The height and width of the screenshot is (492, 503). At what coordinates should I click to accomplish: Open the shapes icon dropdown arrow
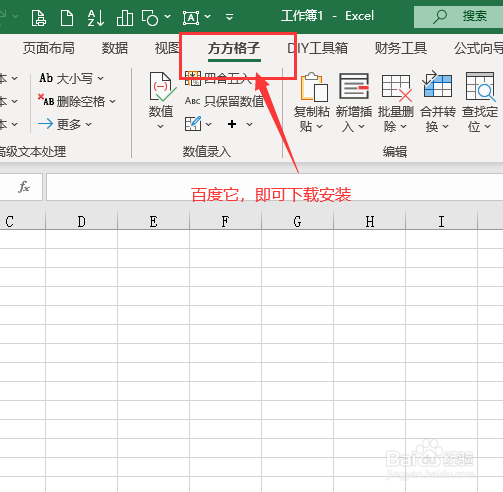click(x=168, y=16)
